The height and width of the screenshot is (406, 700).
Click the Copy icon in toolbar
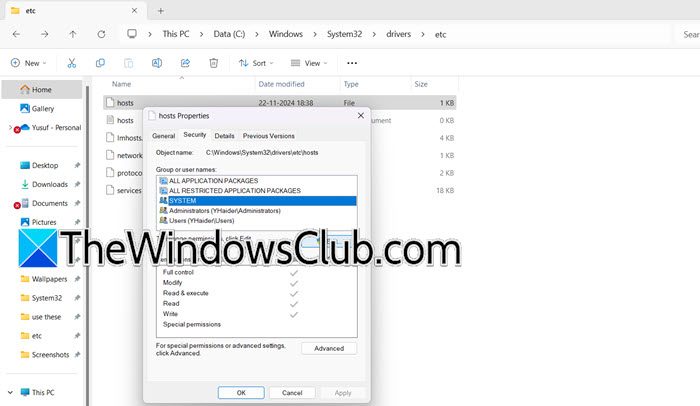100,63
